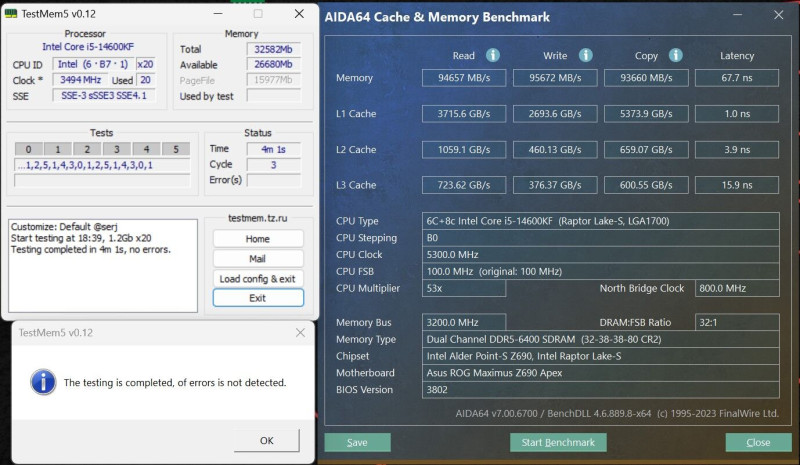Click CPU Stepping value B0

click(601, 238)
